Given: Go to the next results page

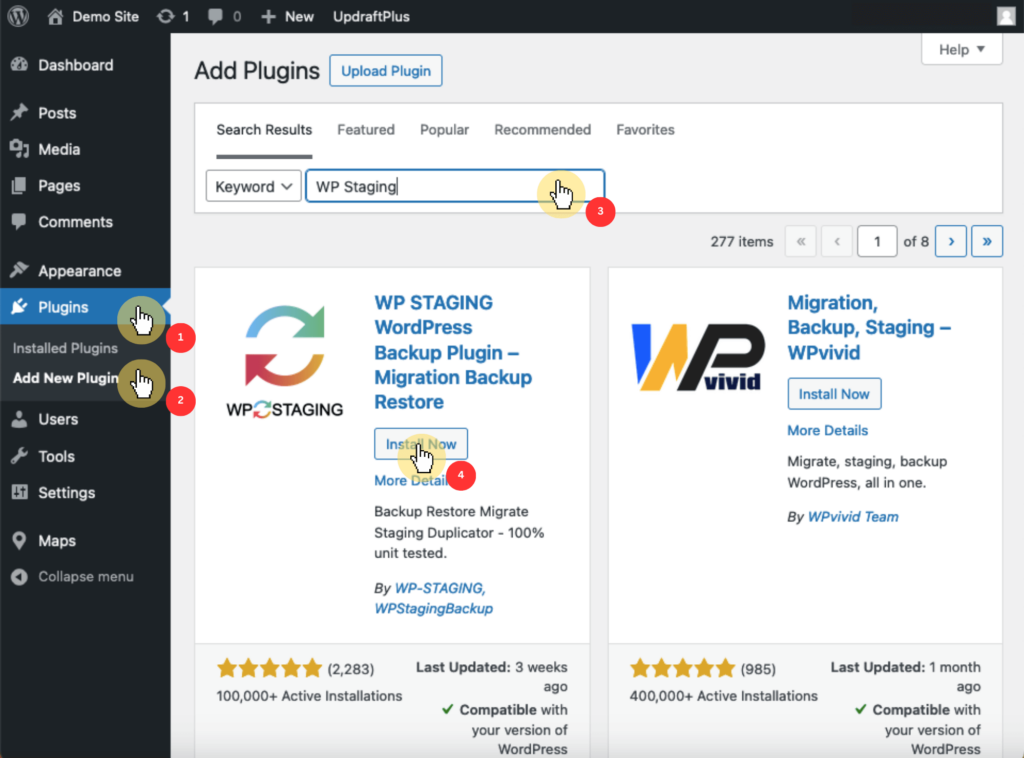Looking at the screenshot, I should 951,242.
